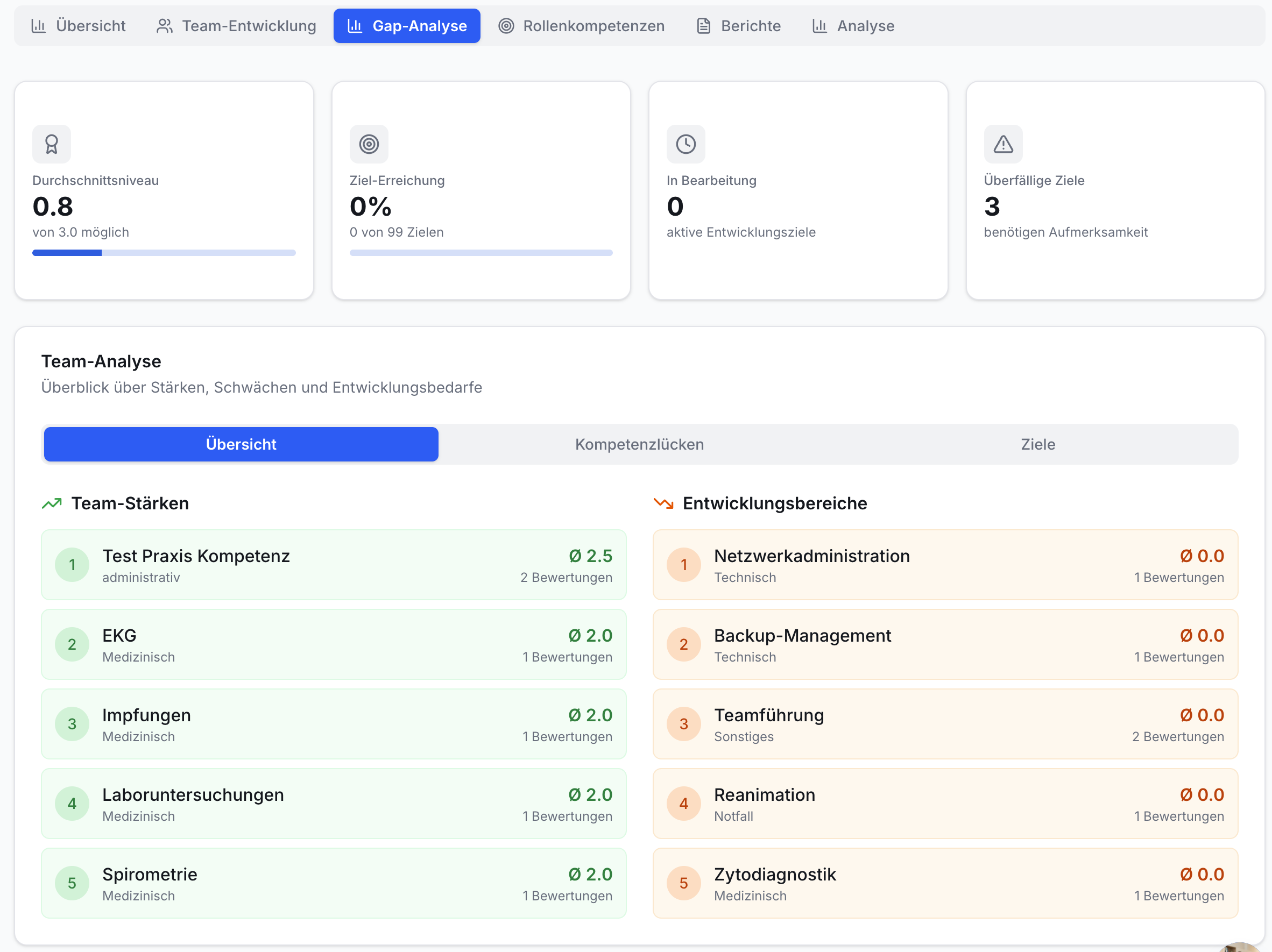Click the bar chart icon of Gap-Analyse tab

355,26
